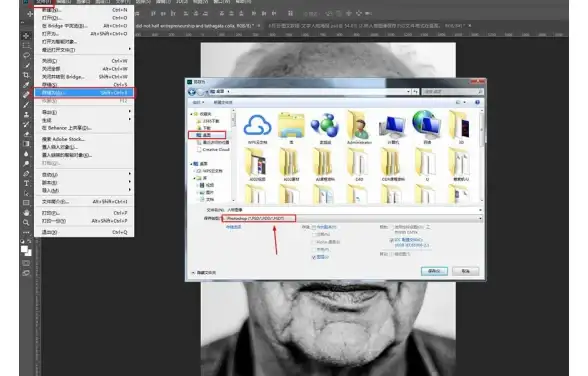Select the Rectangle shape tool
Screen dimensions: 588x376
click(26, 203)
